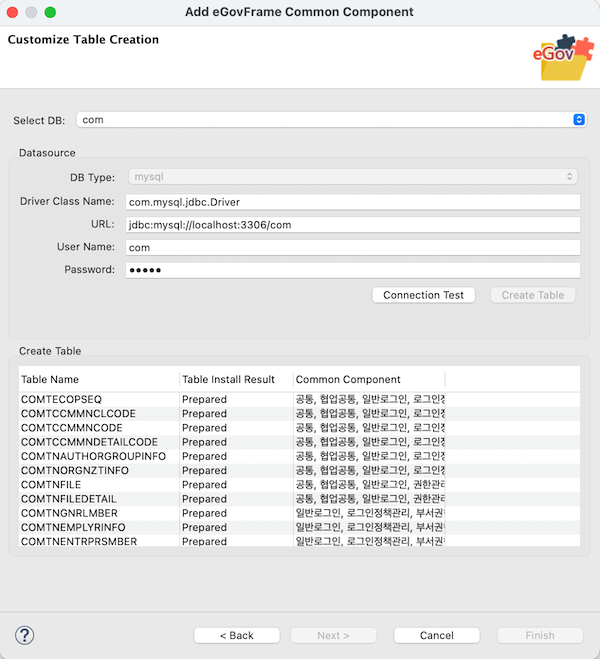Select the COMTNFILE row

(x=300, y=485)
